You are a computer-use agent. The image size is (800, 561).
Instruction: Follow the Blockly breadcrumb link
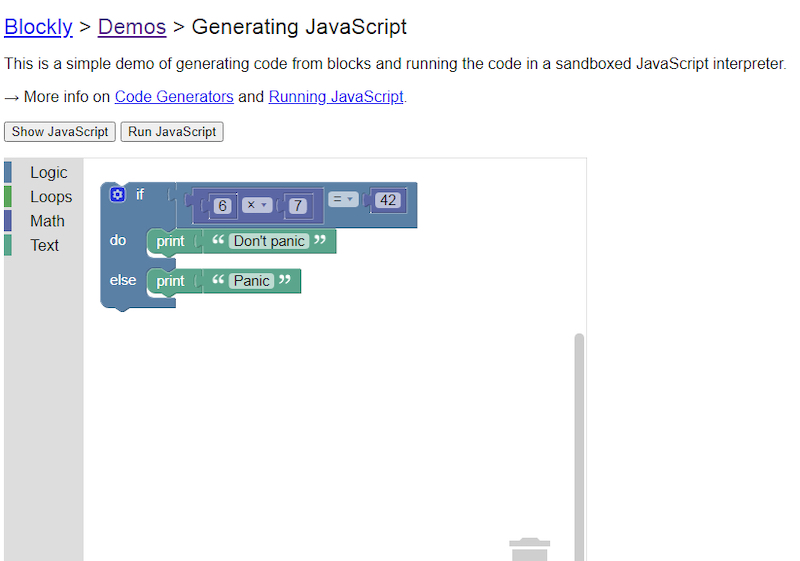38,27
